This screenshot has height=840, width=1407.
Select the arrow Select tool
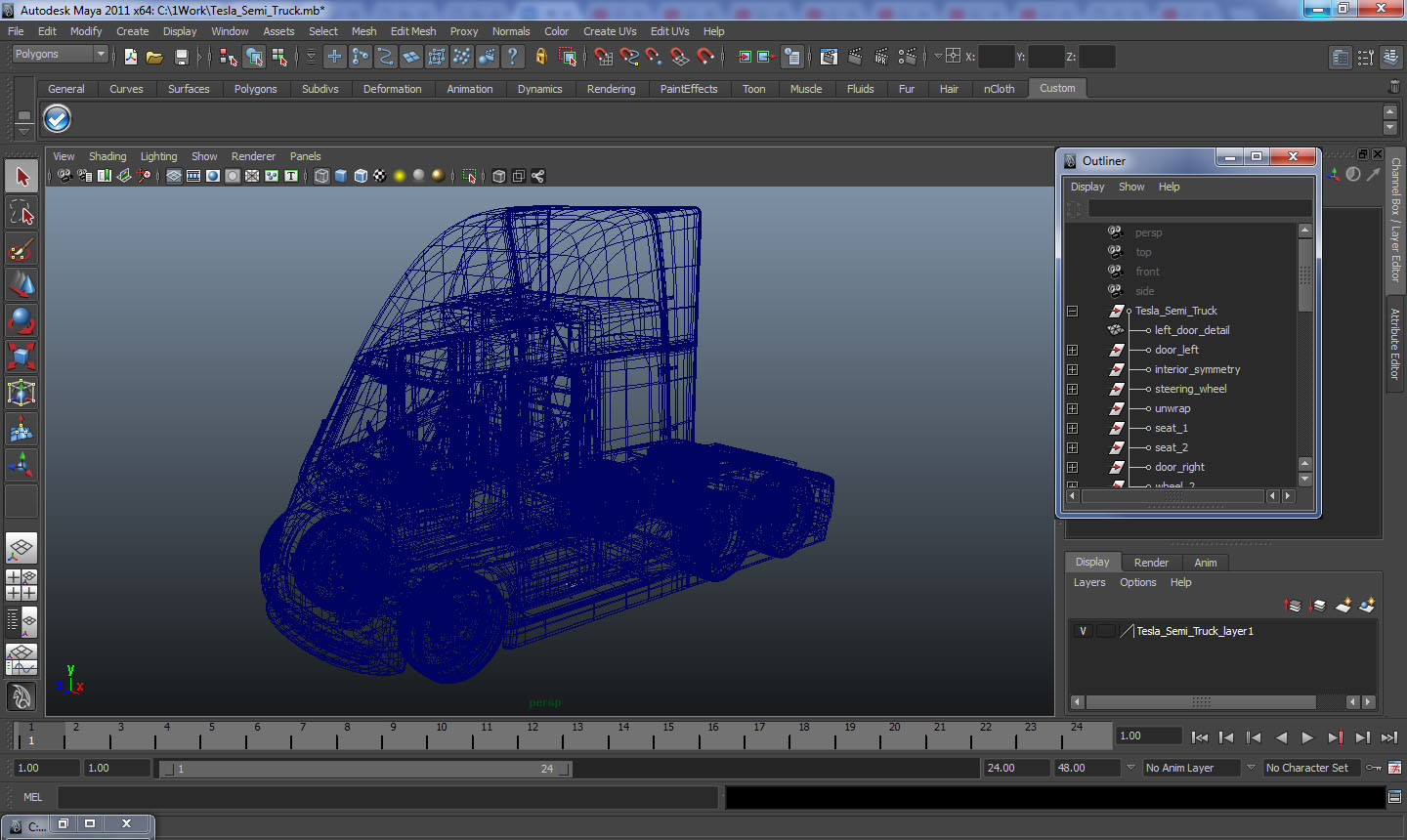click(x=21, y=177)
